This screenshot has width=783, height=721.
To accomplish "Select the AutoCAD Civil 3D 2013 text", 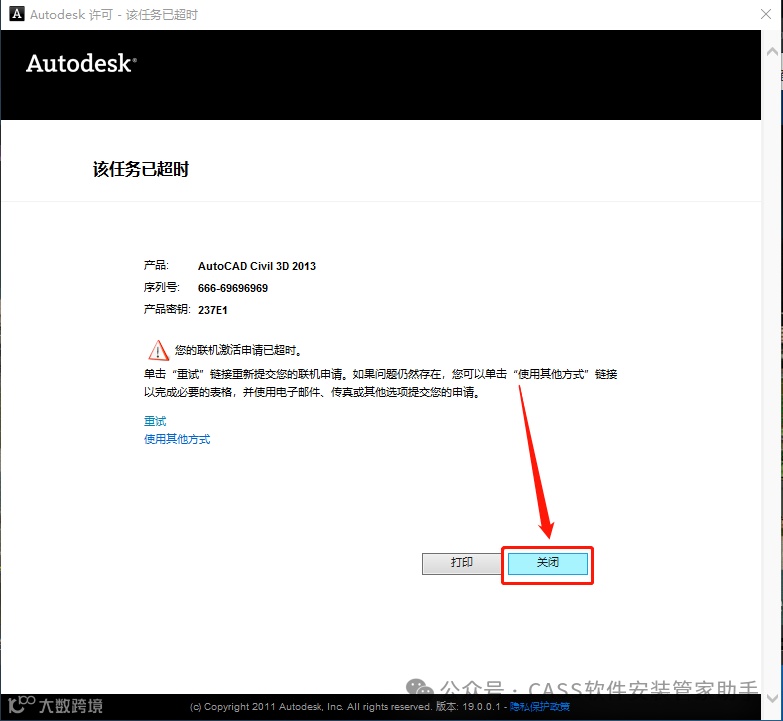I will pyautogui.click(x=257, y=266).
